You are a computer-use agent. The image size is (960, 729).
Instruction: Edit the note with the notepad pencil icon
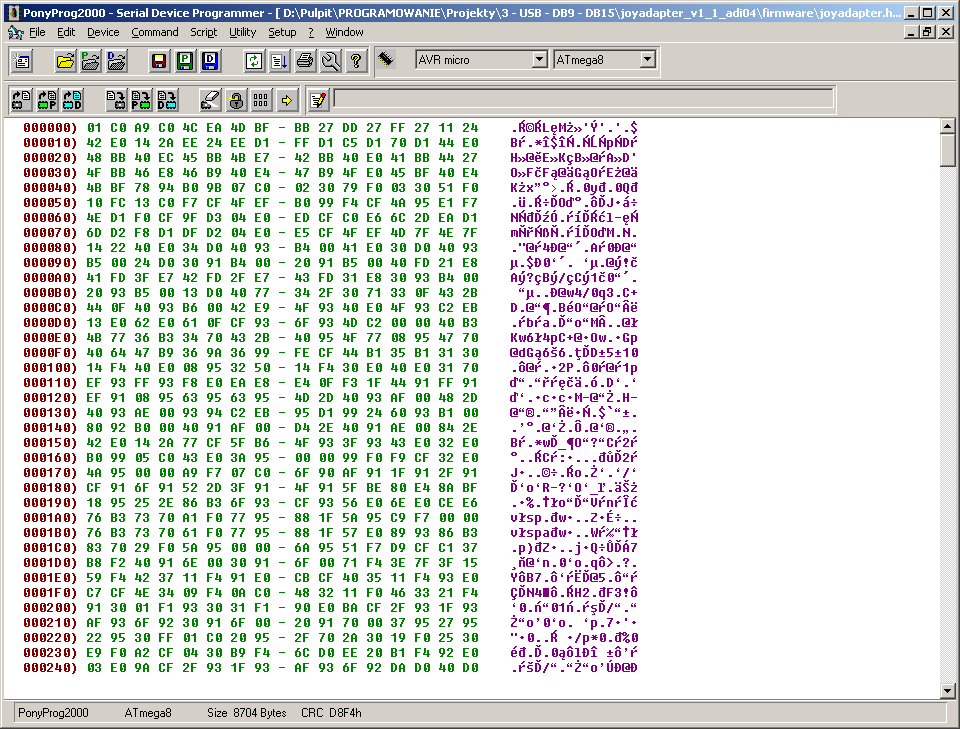pyautogui.click(x=318, y=100)
